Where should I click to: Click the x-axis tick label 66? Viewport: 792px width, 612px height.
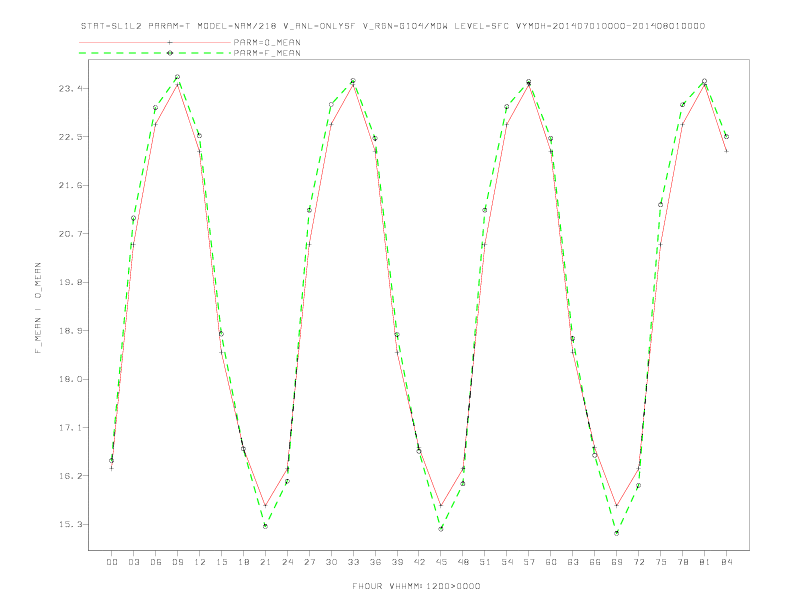(x=595, y=562)
